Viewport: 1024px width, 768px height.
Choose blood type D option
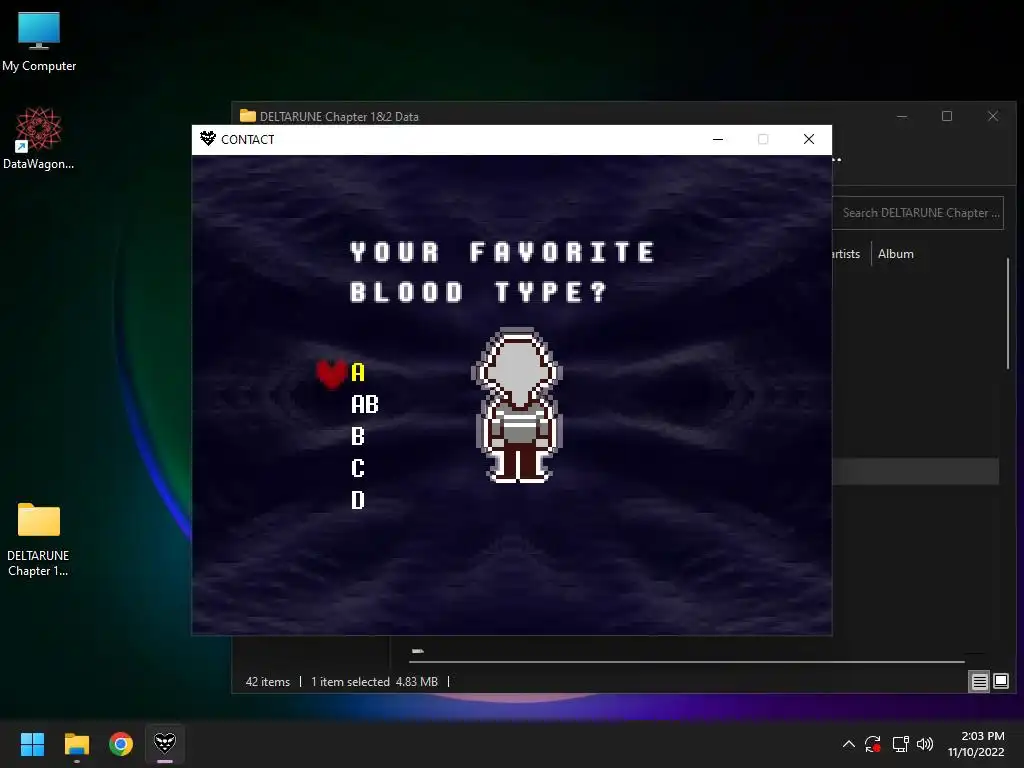coord(357,500)
